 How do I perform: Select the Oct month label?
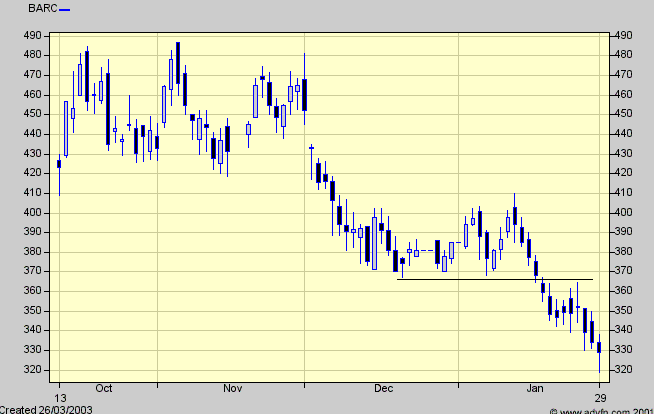point(103,387)
